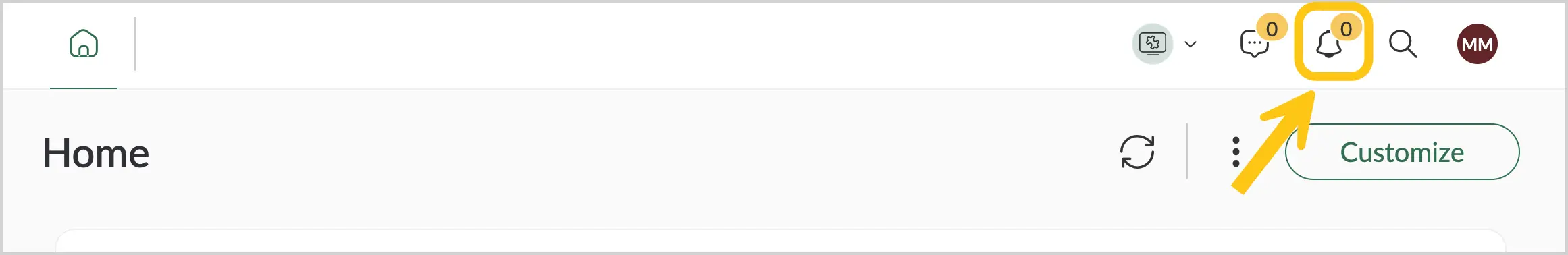This screenshot has width=1568, height=255.
Task: Click the green Home house icon
Action: tap(84, 44)
